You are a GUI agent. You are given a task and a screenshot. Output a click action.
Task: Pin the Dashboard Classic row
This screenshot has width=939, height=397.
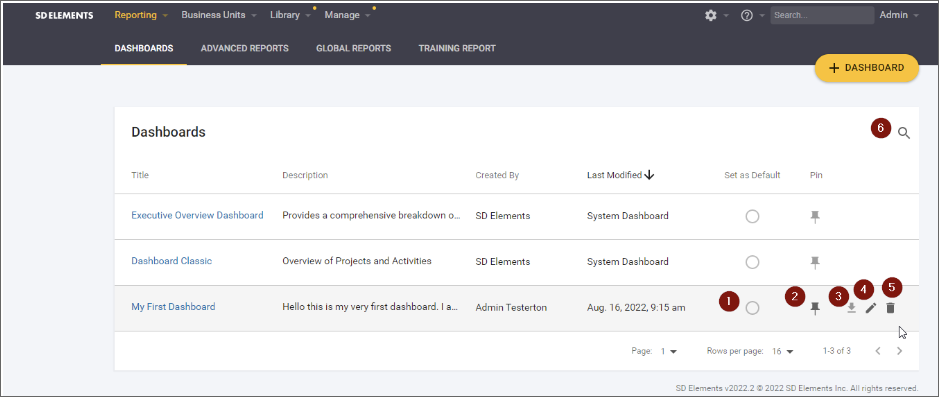(814, 262)
